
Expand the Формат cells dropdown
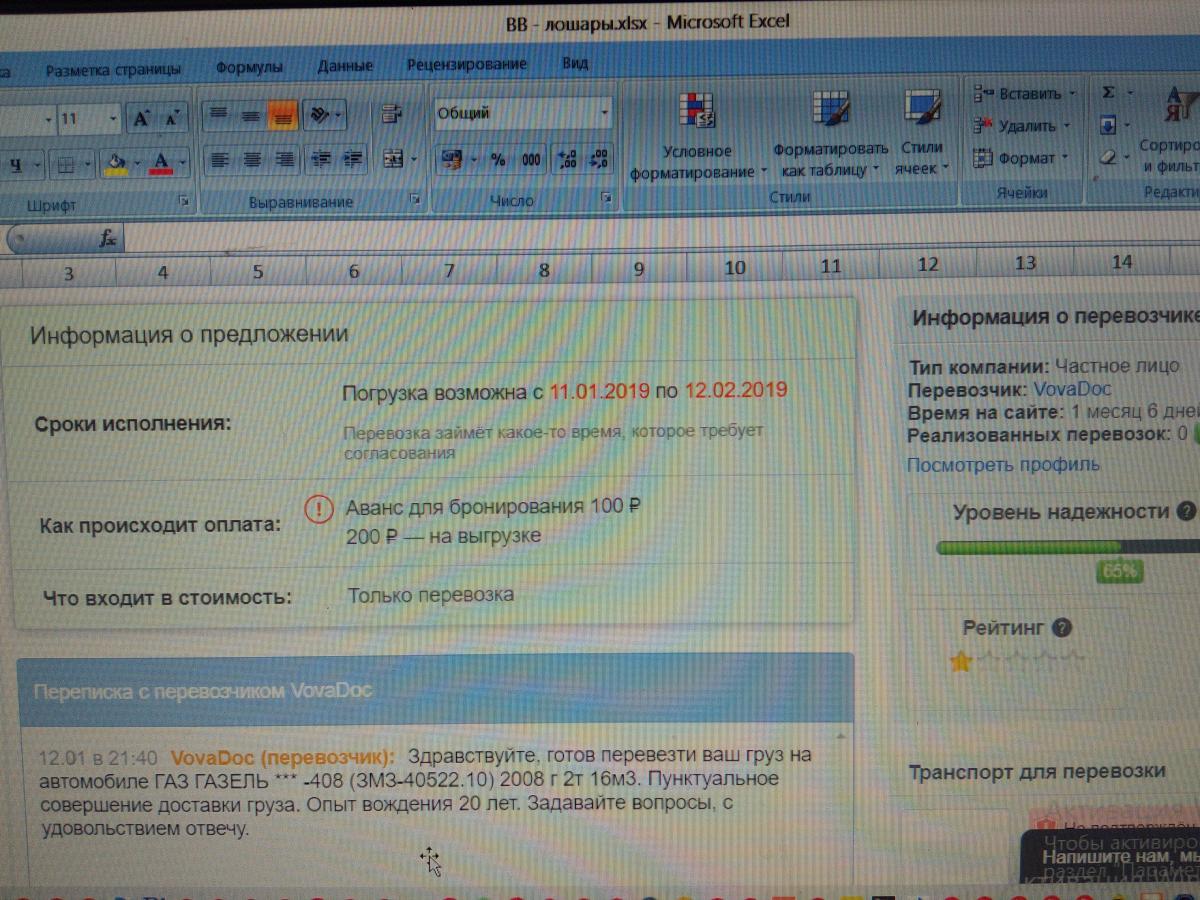1066,158
